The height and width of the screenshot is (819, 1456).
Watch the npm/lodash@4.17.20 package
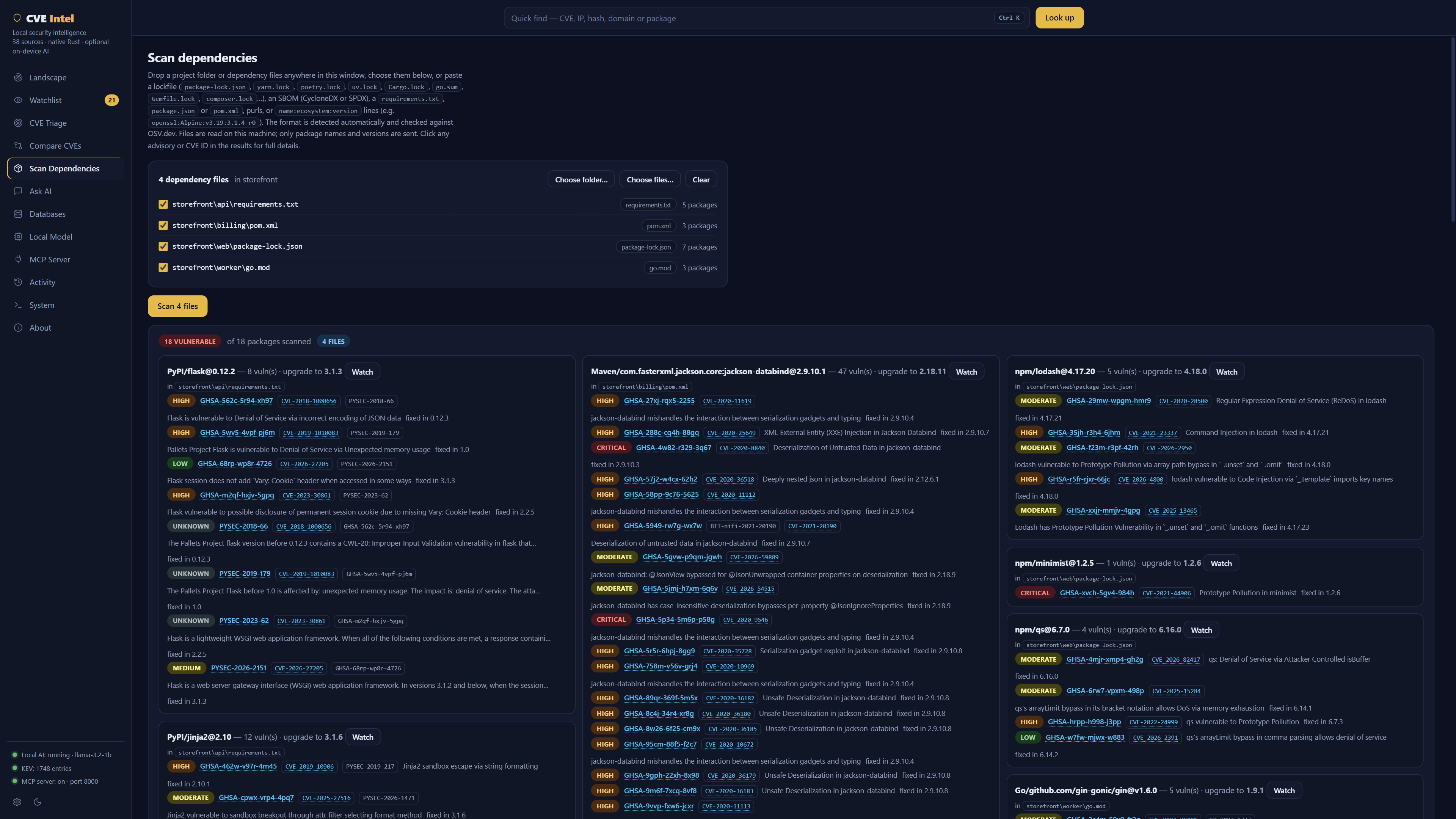[1227, 371]
